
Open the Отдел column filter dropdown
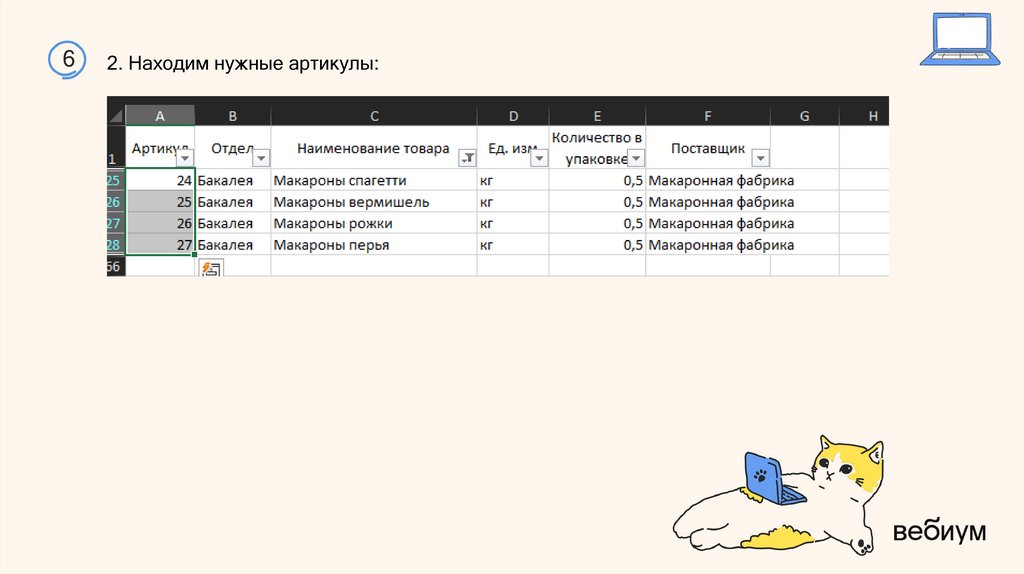tap(261, 158)
